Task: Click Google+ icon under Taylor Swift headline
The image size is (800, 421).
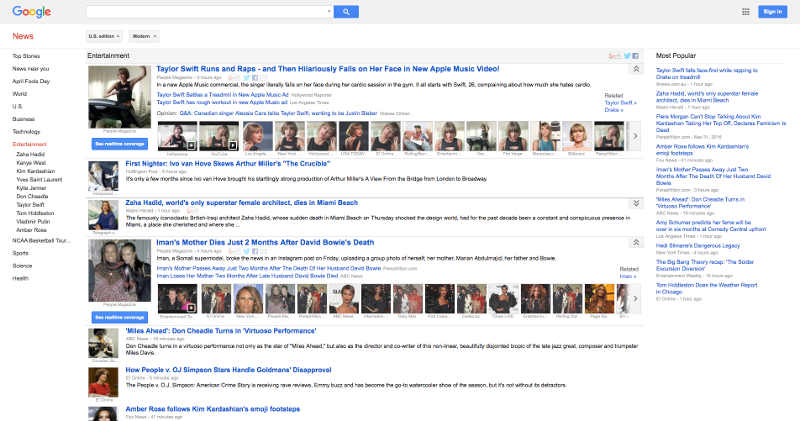Action: pos(234,78)
